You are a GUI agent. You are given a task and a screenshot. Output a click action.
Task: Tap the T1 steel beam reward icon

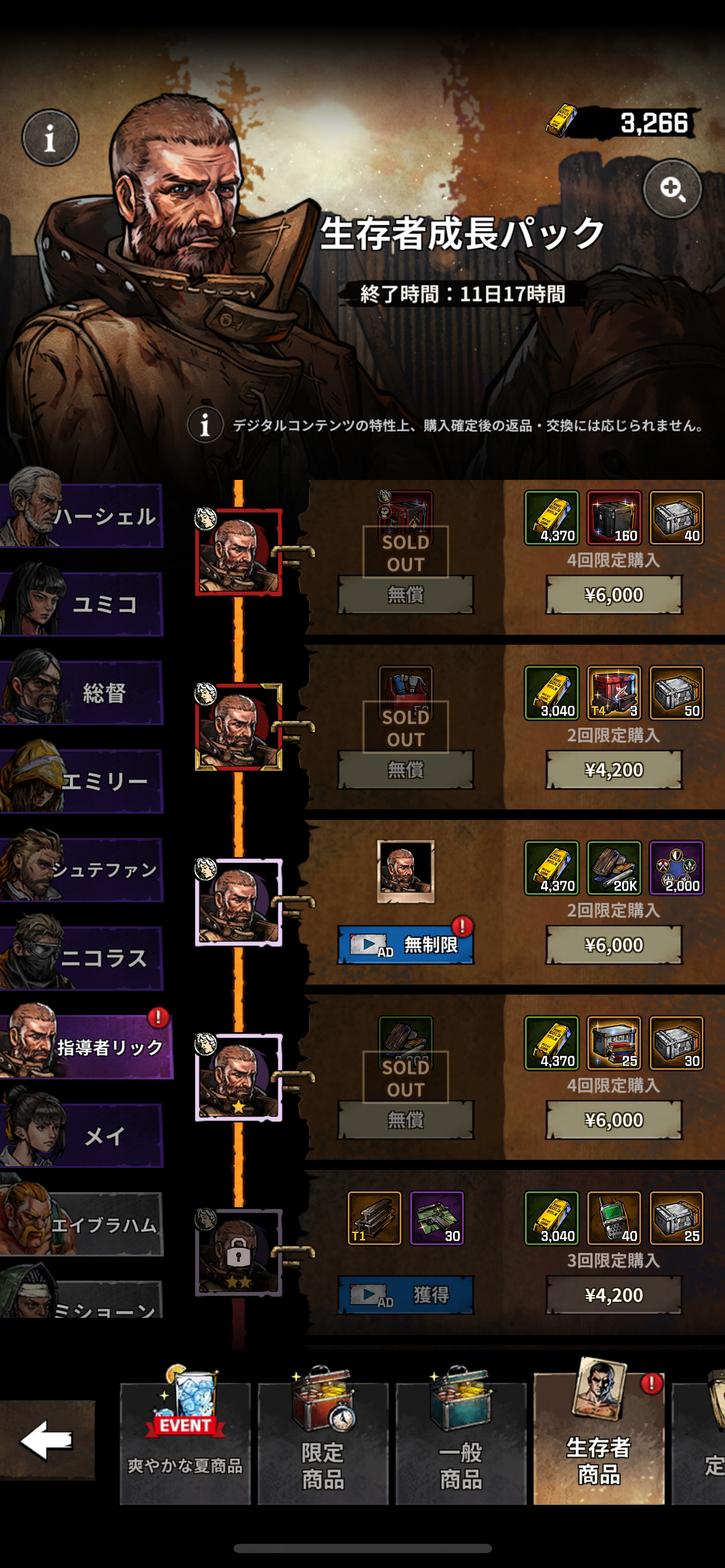[374, 1217]
